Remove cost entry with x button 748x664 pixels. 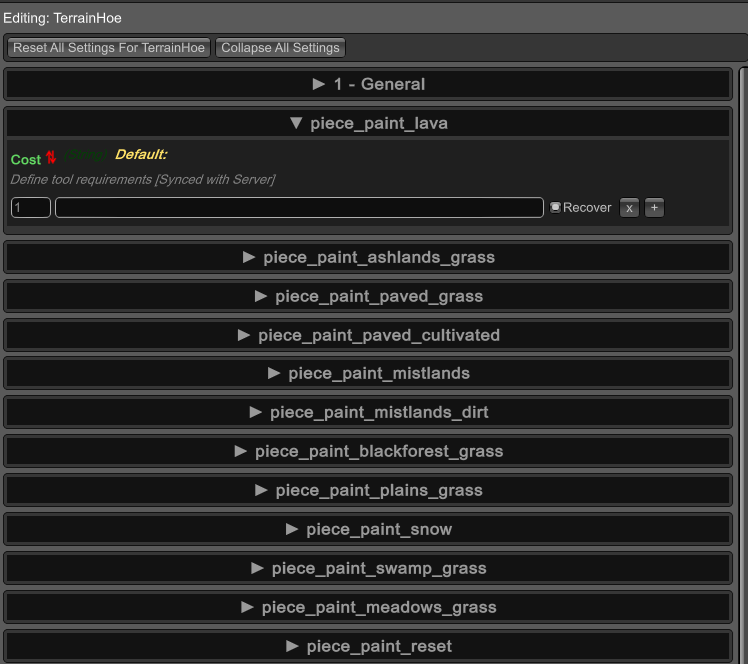(x=629, y=208)
